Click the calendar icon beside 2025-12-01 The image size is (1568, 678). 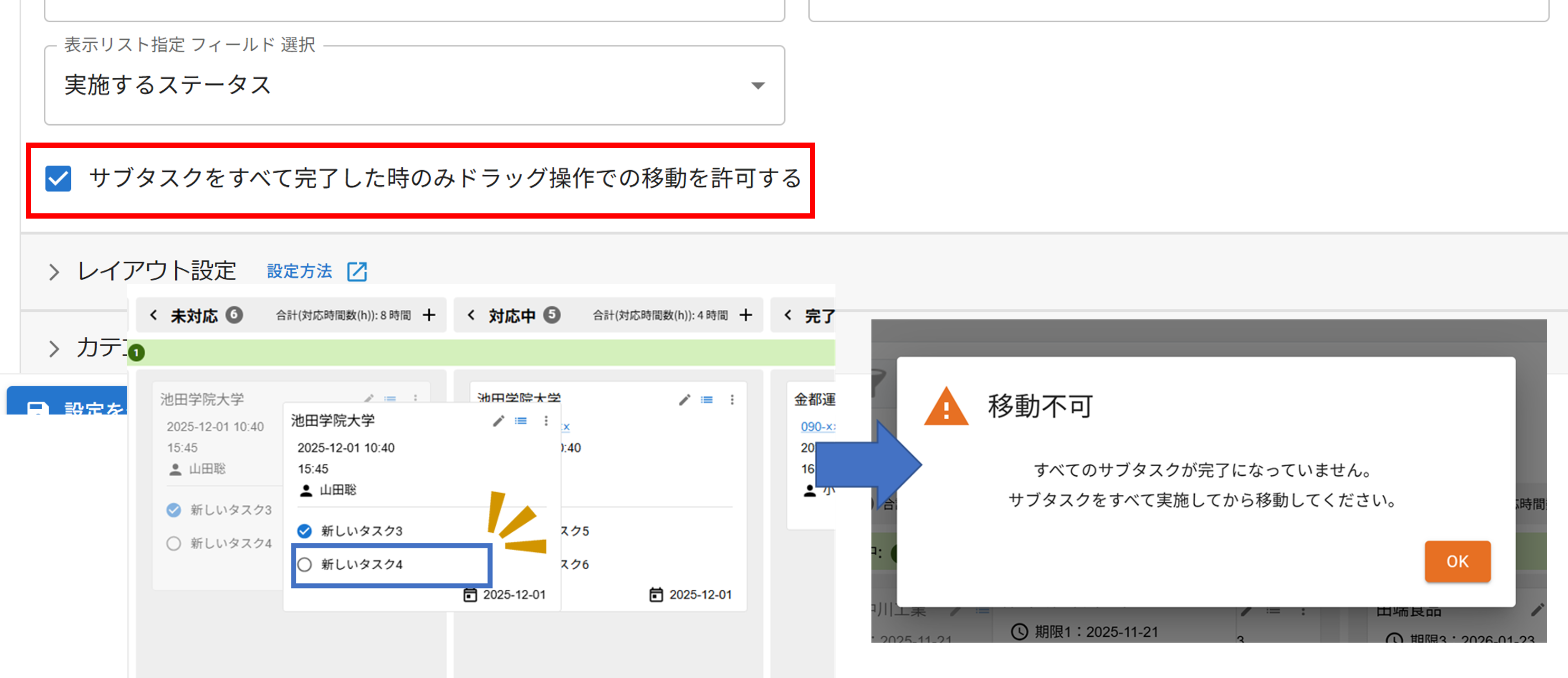pyautogui.click(x=469, y=595)
